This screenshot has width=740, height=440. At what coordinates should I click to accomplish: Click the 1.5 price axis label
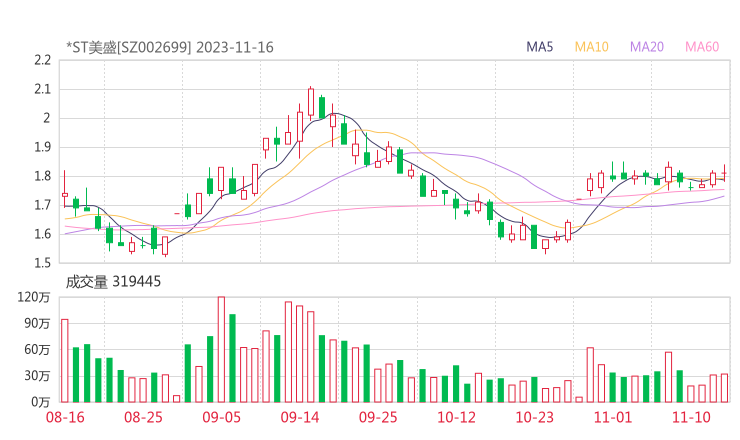point(42,262)
